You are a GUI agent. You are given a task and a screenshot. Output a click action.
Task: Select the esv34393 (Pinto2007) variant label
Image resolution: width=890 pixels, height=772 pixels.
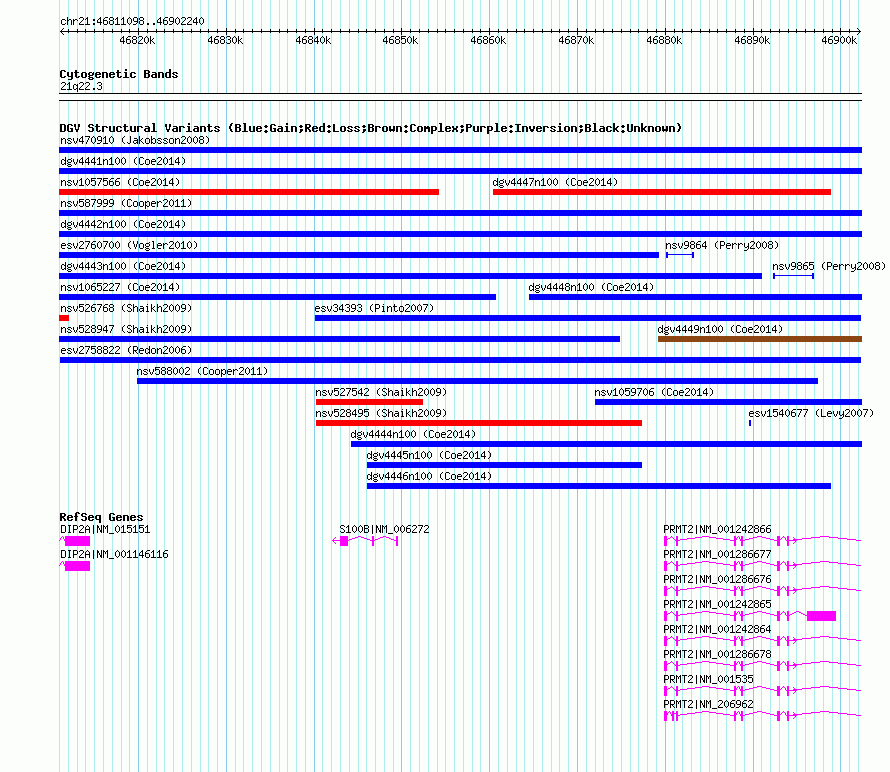[374, 308]
